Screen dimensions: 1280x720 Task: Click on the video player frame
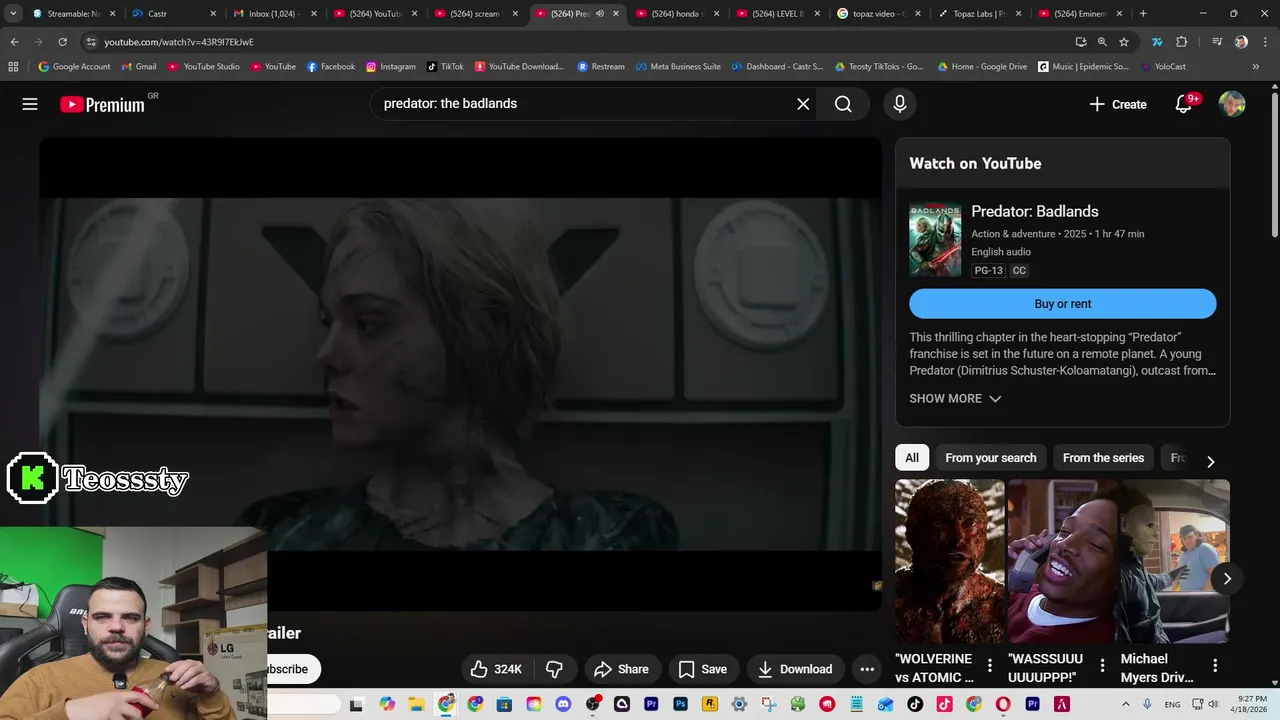460,374
